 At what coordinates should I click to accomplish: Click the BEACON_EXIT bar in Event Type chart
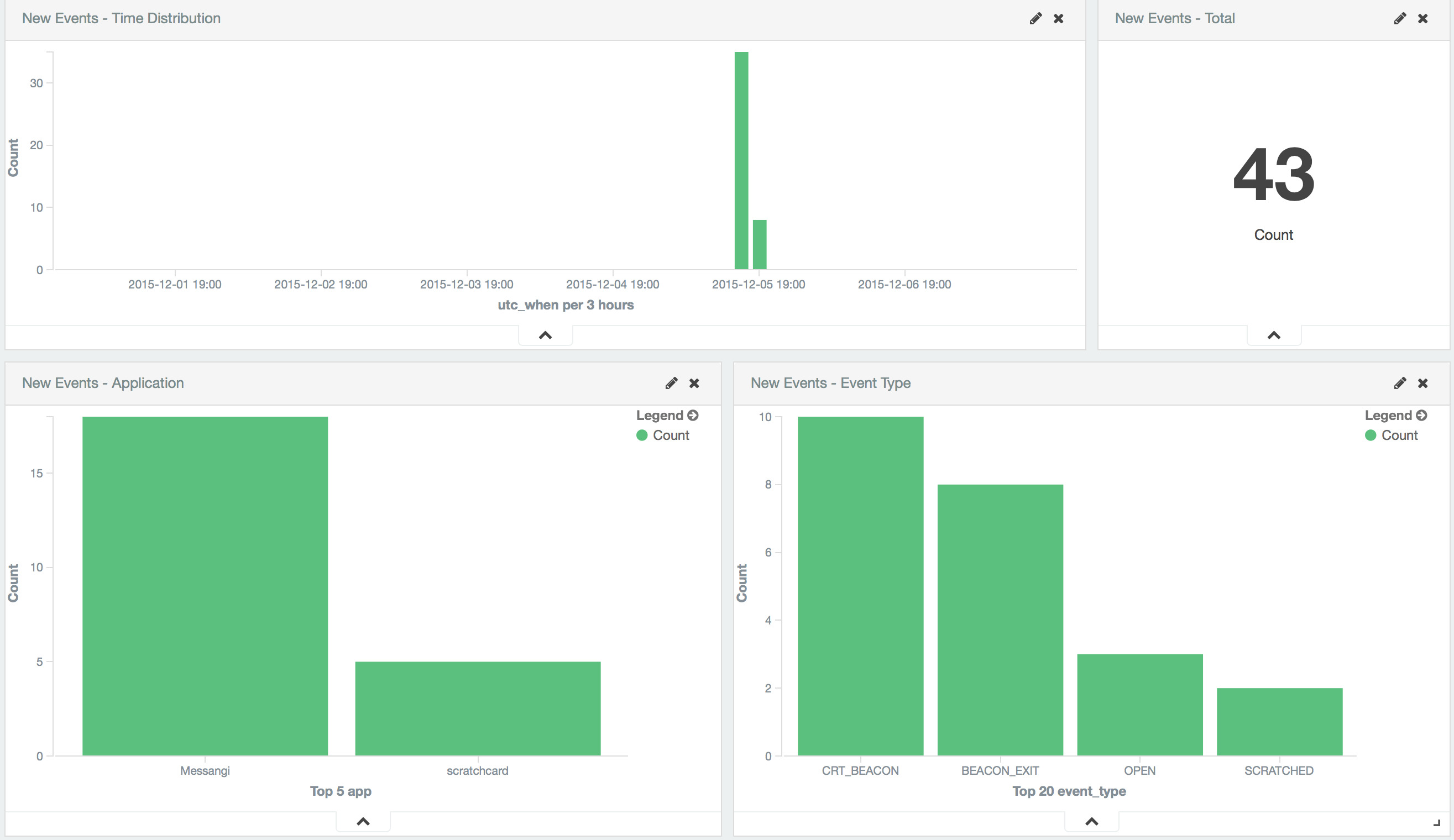click(x=1000, y=620)
